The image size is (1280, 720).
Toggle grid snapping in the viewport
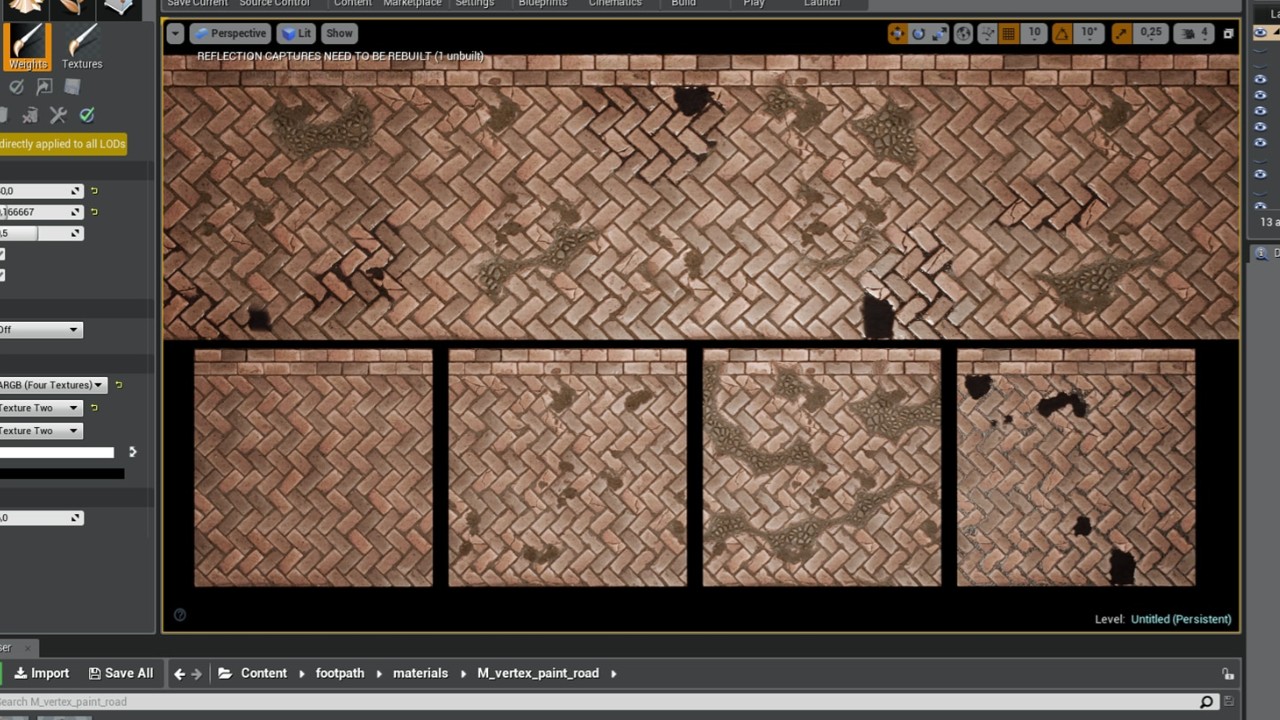(x=1009, y=34)
